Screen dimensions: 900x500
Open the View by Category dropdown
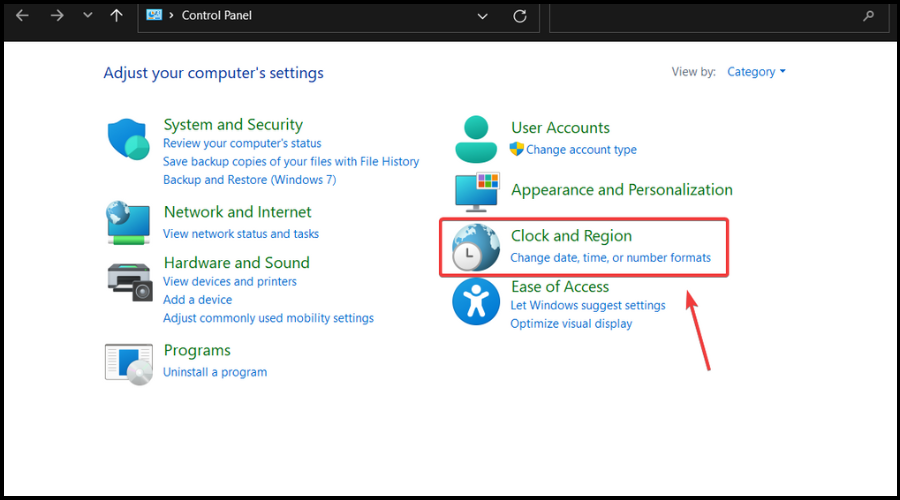pos(757,72)
